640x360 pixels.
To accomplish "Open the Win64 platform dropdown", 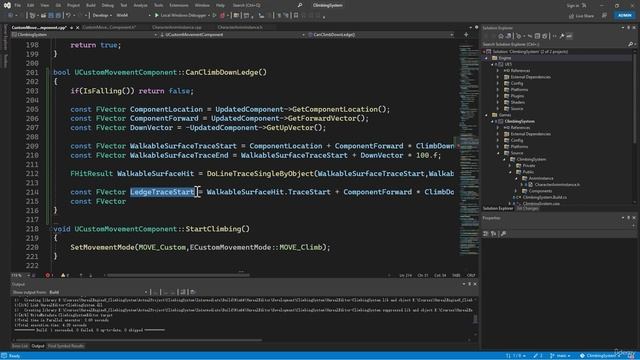I will 133,16.
